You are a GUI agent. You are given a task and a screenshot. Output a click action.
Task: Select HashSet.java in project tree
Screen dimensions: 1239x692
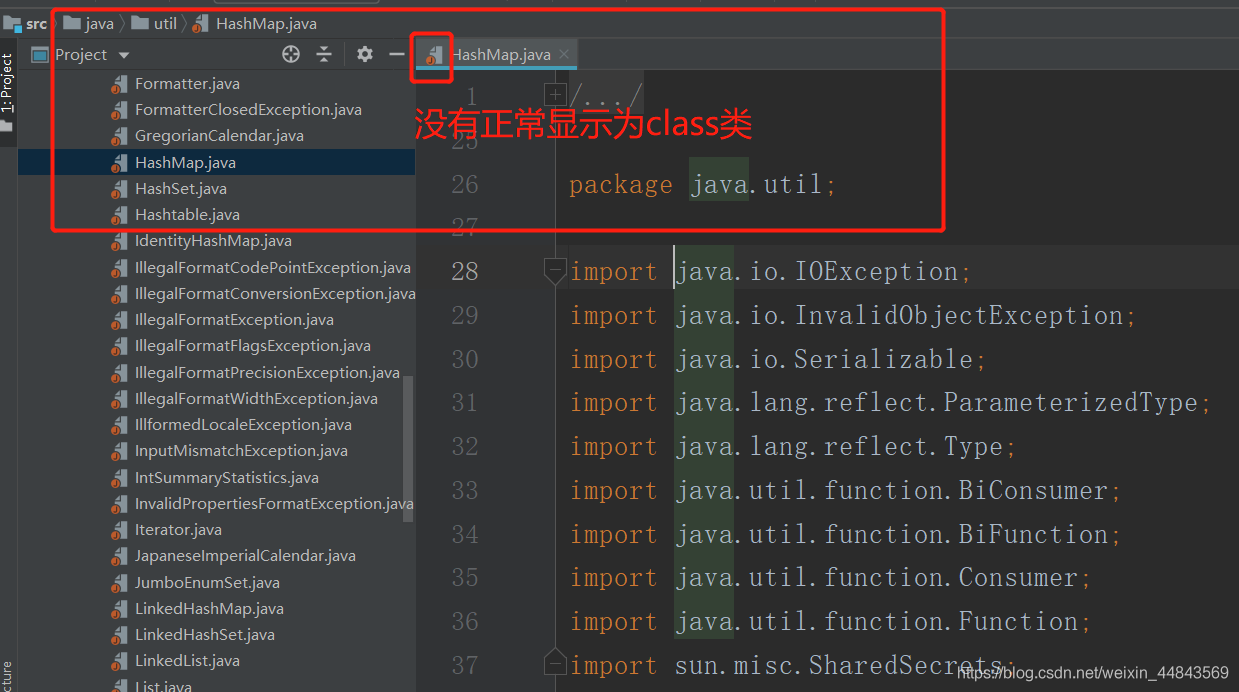point(181,189)
